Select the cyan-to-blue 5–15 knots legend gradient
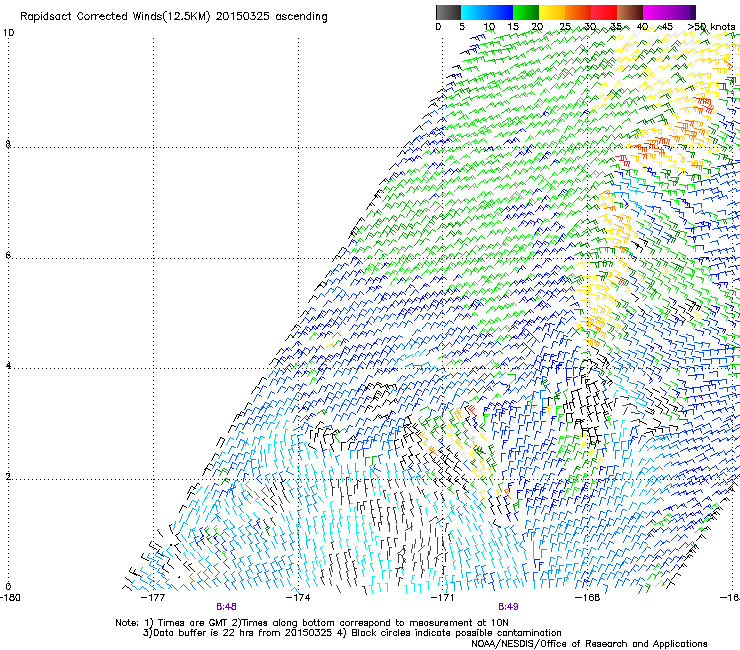The image size is (740, 650). (487, 12)
